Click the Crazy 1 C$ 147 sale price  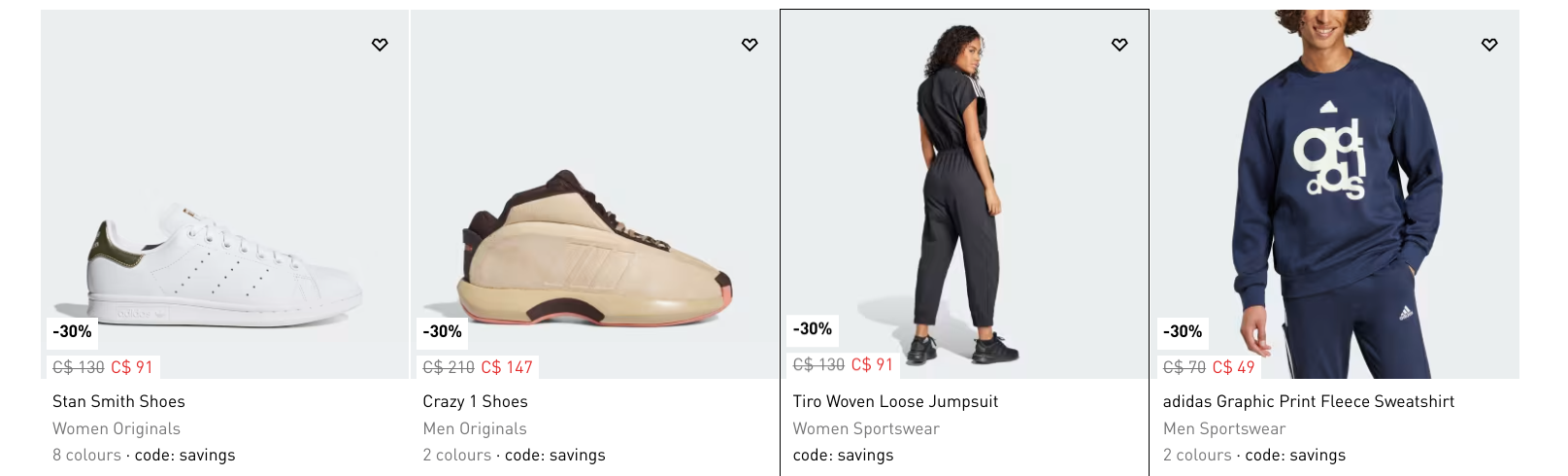(x=507, y=367)
